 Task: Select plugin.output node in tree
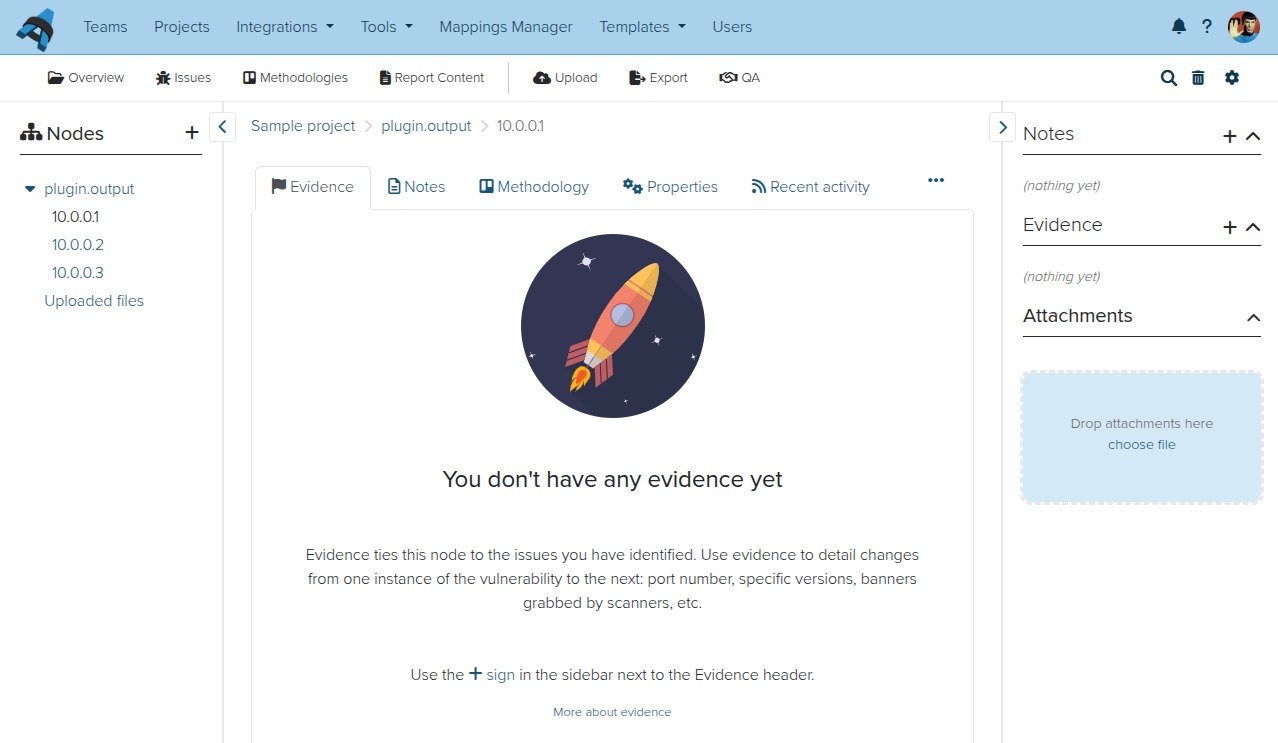[89, 189]
